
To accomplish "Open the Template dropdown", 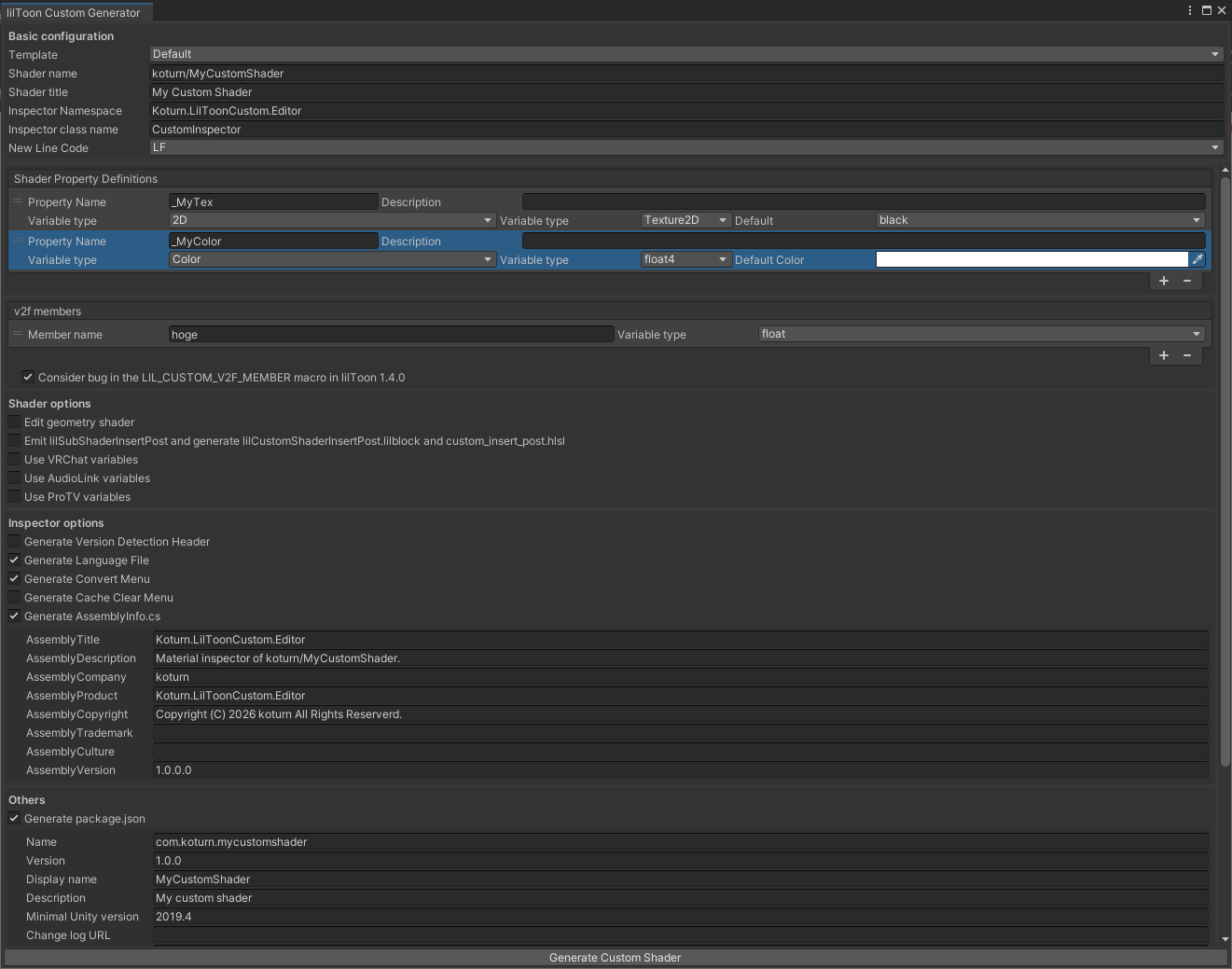I will pyautogui.click(x=686, y=54).
